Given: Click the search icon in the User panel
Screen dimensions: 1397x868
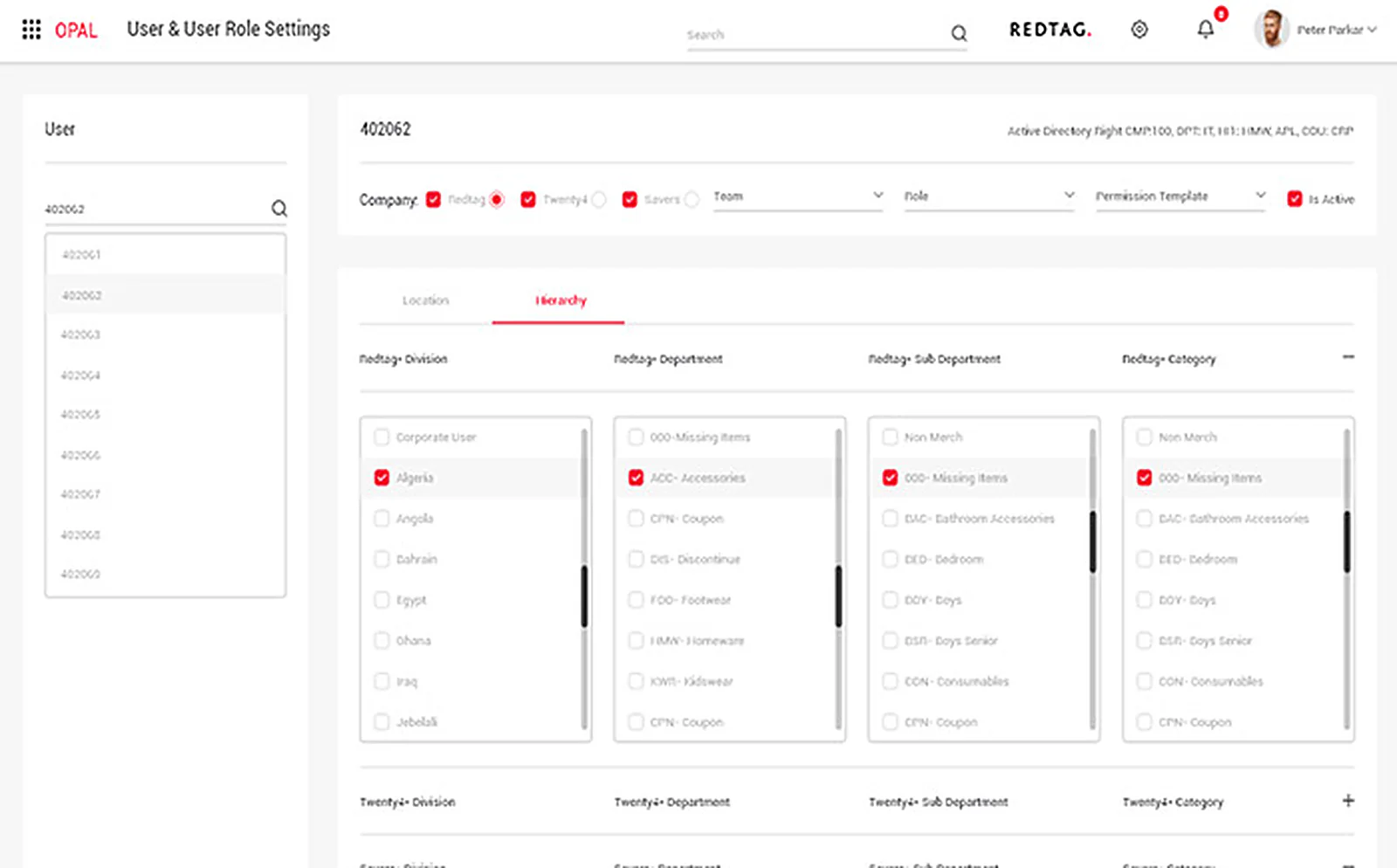Looking at the screenshot, I should click(279, 208).
